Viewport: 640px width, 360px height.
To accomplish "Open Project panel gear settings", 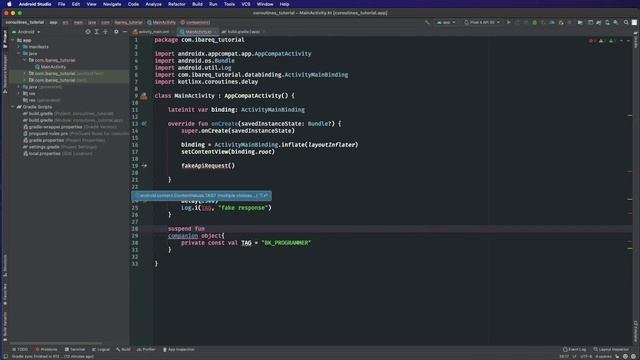I will point(116,31).
